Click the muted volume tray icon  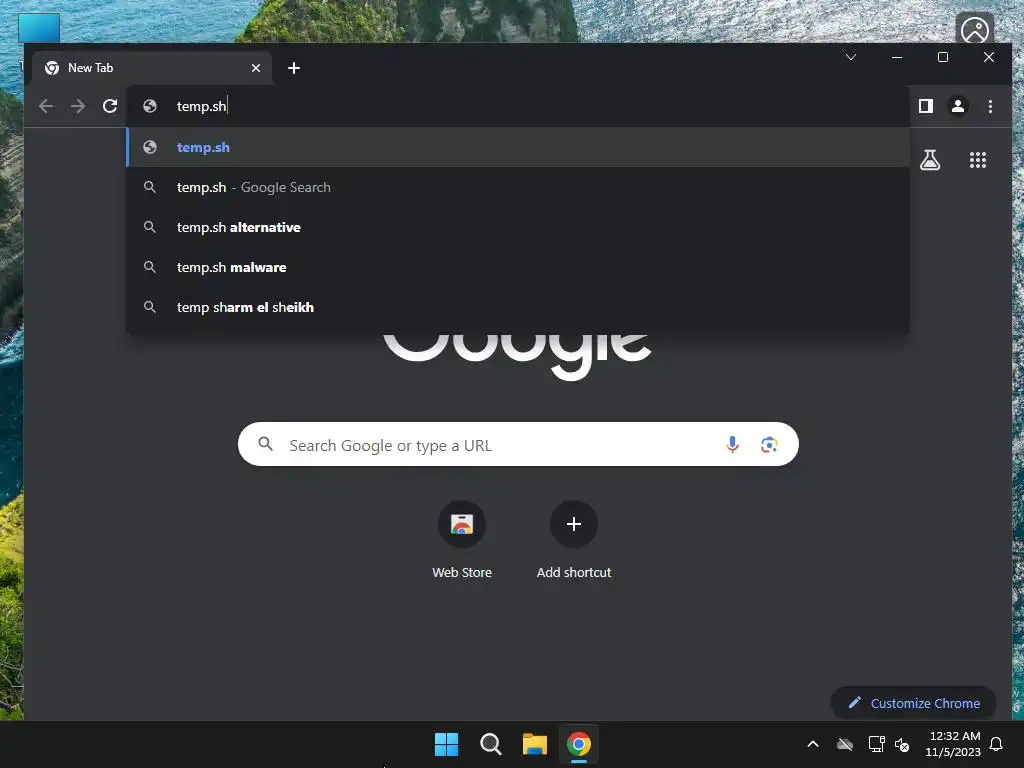tap(903, 744)
